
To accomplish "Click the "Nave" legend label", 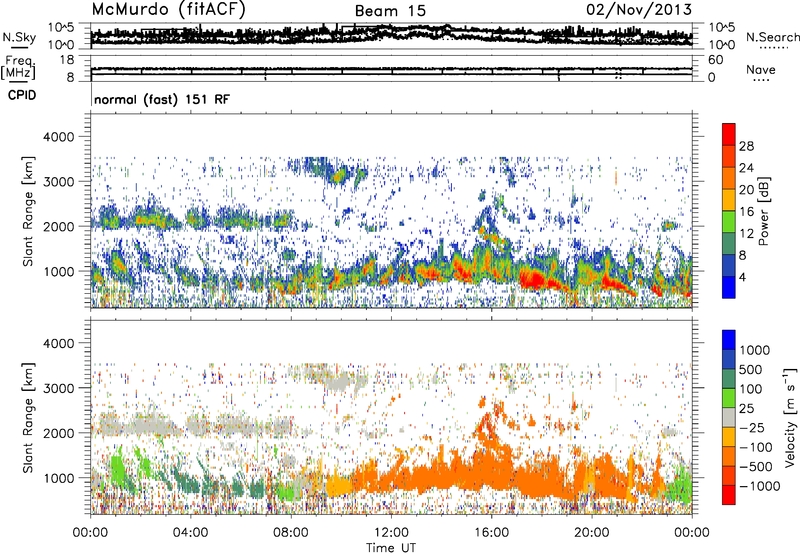I will click(761, 69).
